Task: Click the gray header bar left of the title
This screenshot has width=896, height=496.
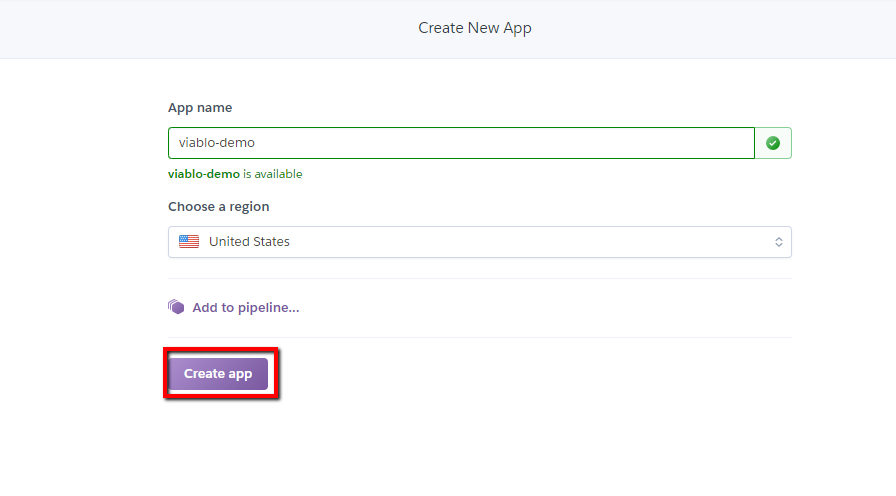Action: coord(200,28)
